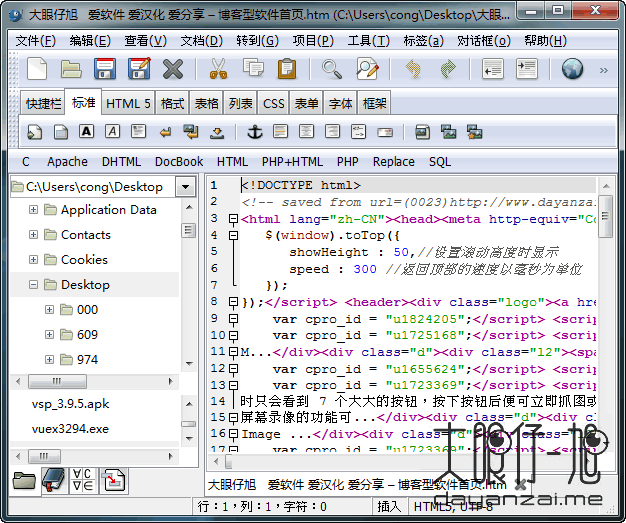Image resolution: width=626 pixels, height=523 pixels.
Task: Insert multi-thumbnail with the star picture icon
Action: (x=475, y=132)
